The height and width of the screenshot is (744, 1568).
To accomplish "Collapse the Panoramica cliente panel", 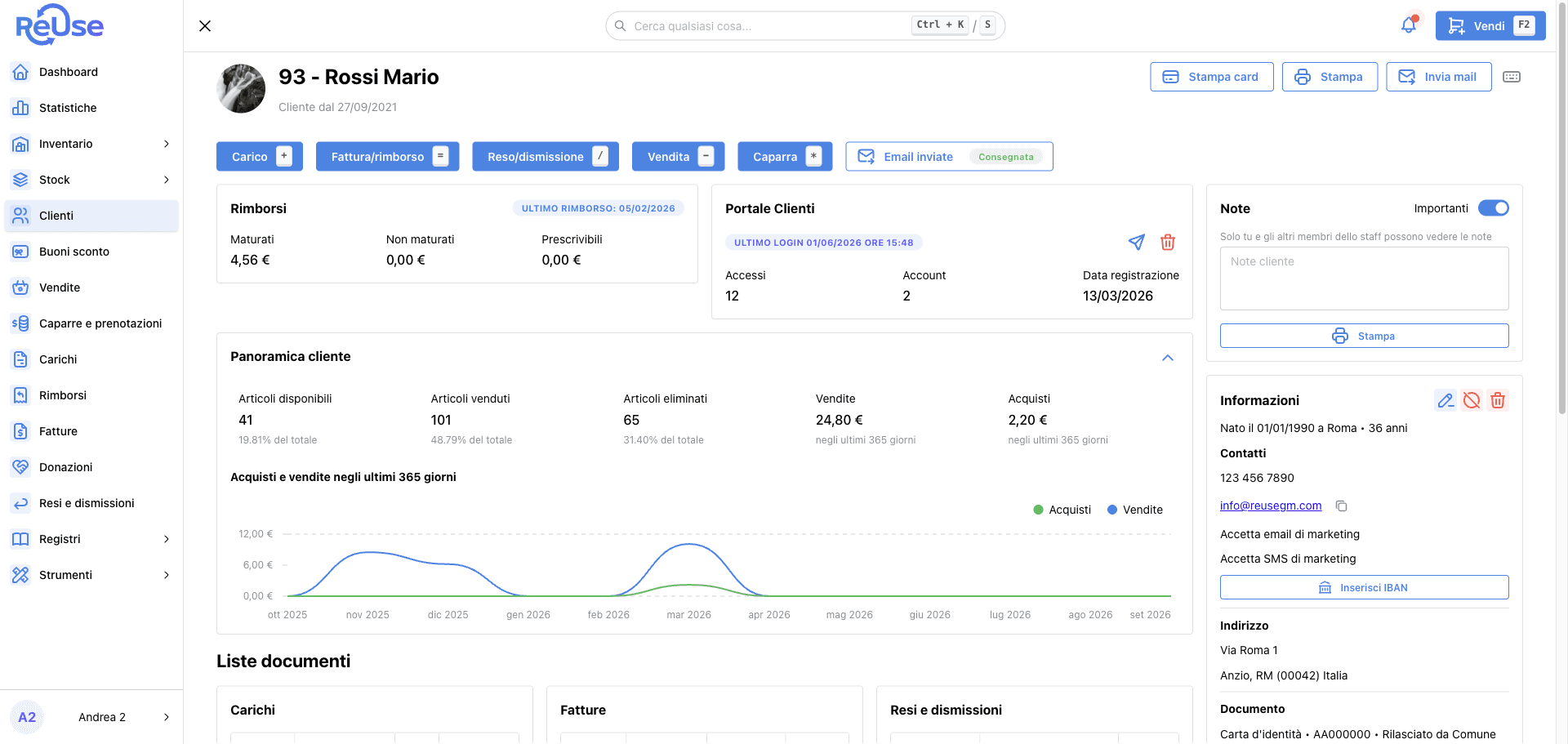I will (x=1168, y=358).
